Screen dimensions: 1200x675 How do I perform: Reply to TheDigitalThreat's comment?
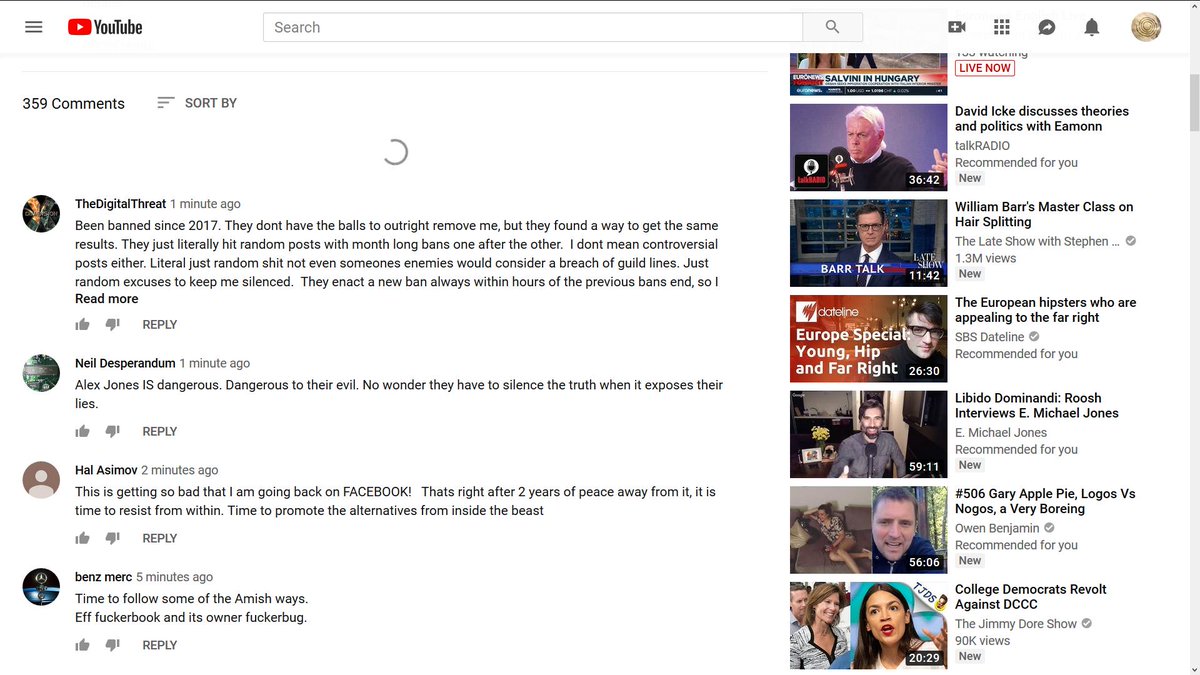[160, 325]
